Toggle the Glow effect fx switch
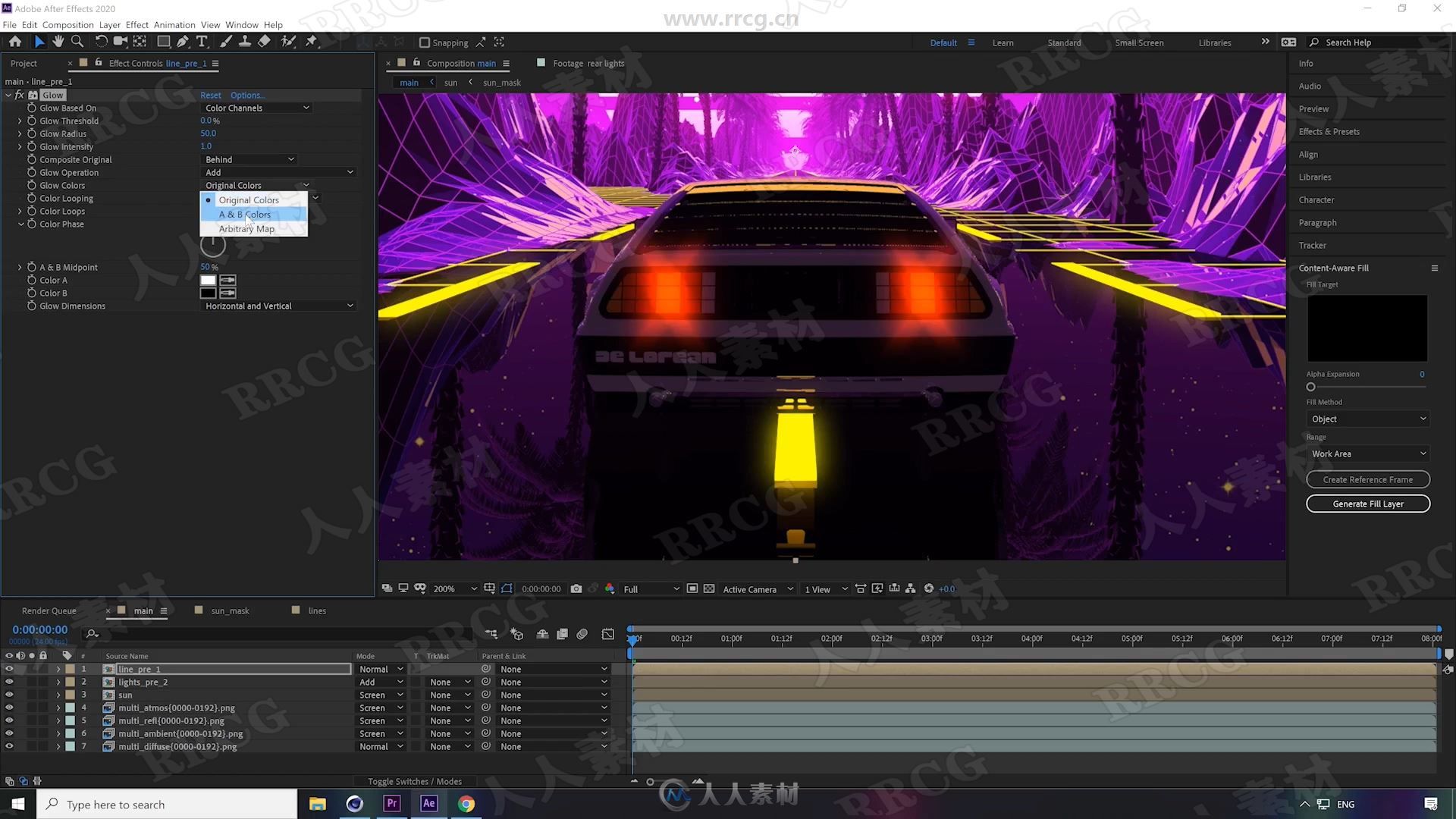This screenshot has width=1456, height=819. (20, 96)
